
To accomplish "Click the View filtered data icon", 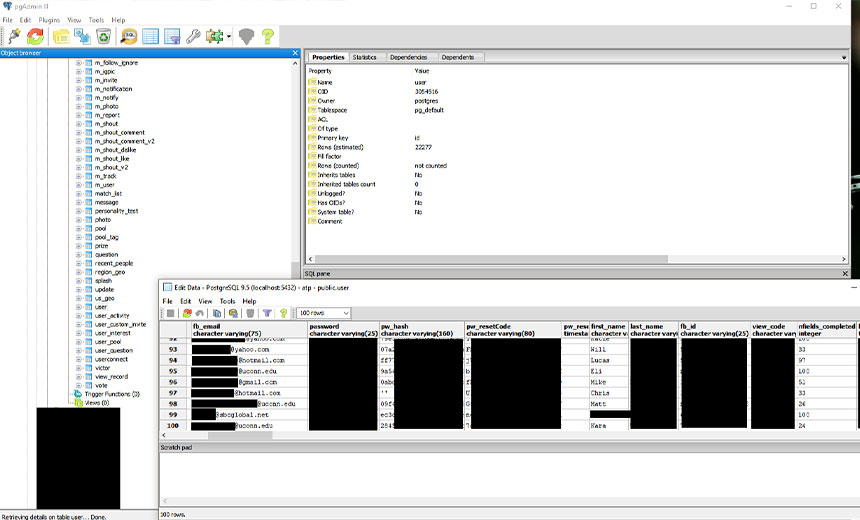I will coord(172,37).
